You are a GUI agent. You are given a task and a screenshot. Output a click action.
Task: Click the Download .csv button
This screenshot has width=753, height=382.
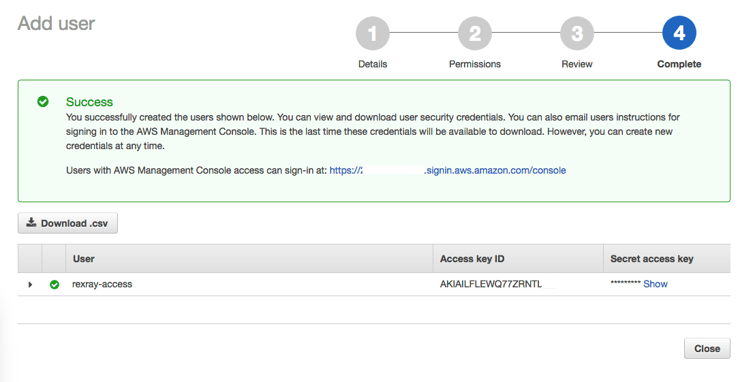pyautogui.click(x=68, y=223)
